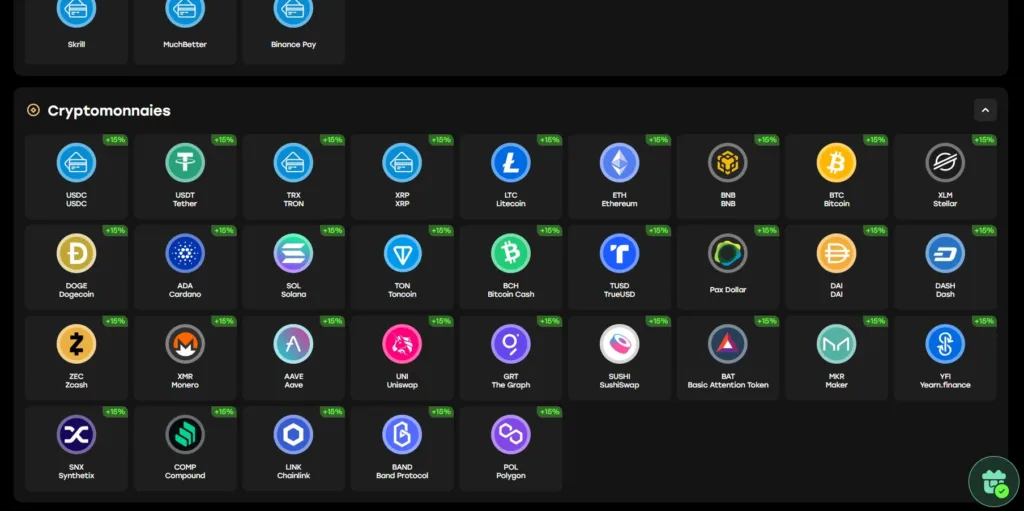Viewport: 1024px width, 511px height.
Task: Click the coin icon beside Cryptomonnaies
Action: tap(33, 110)
